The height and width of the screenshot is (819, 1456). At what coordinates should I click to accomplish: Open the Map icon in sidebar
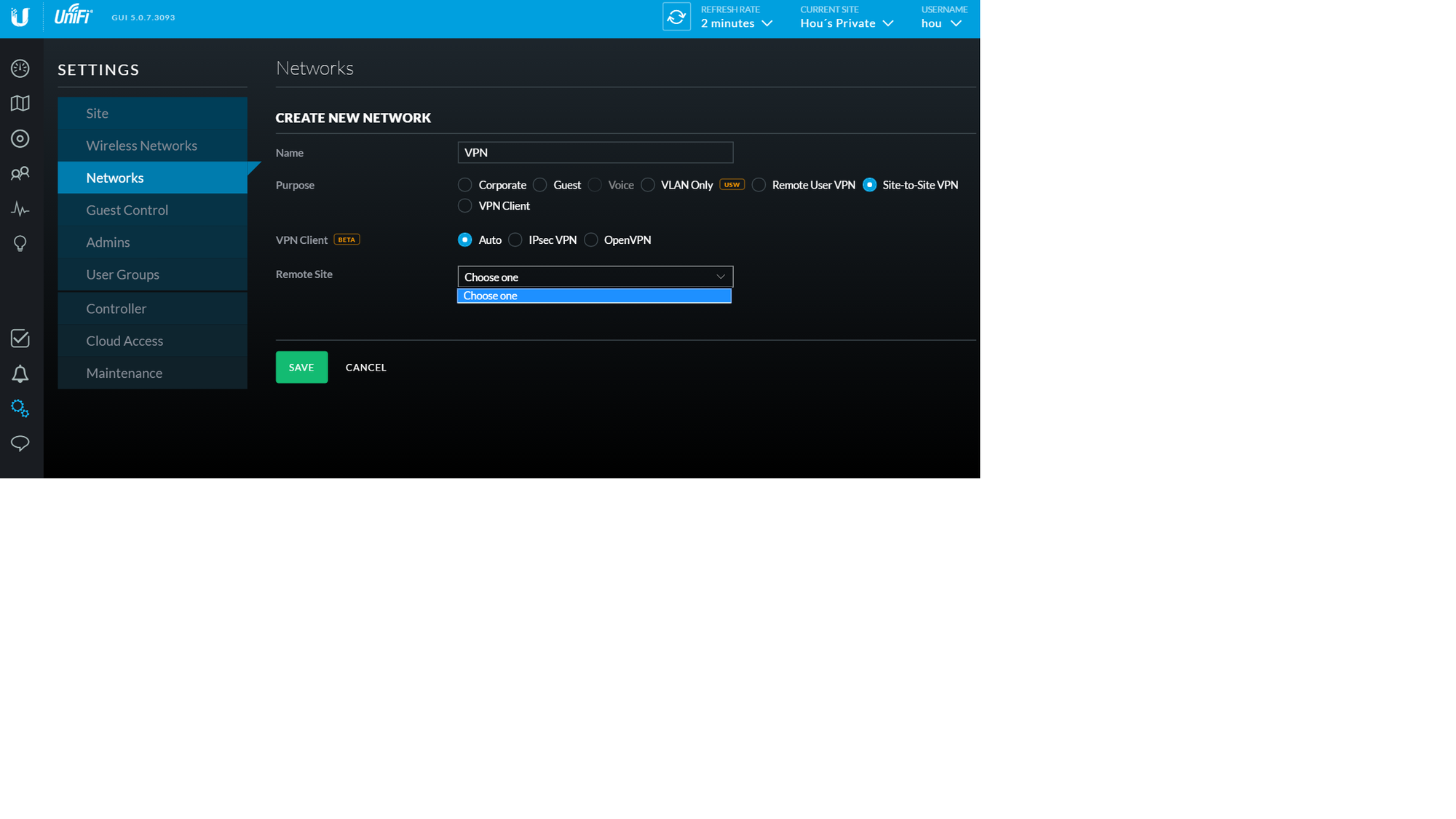(20, 103)
